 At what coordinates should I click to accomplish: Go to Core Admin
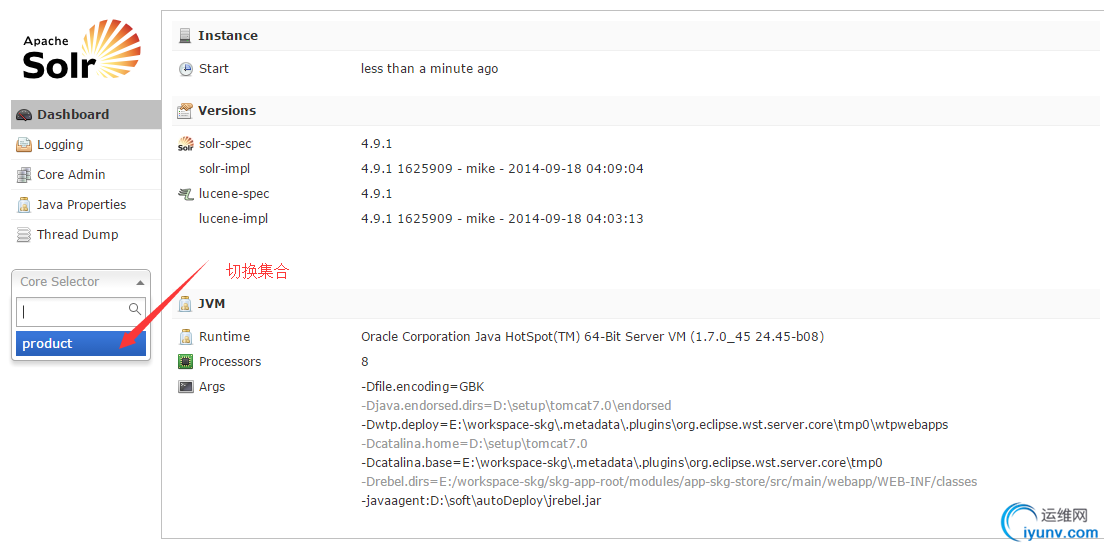click(x=86, y=175)
